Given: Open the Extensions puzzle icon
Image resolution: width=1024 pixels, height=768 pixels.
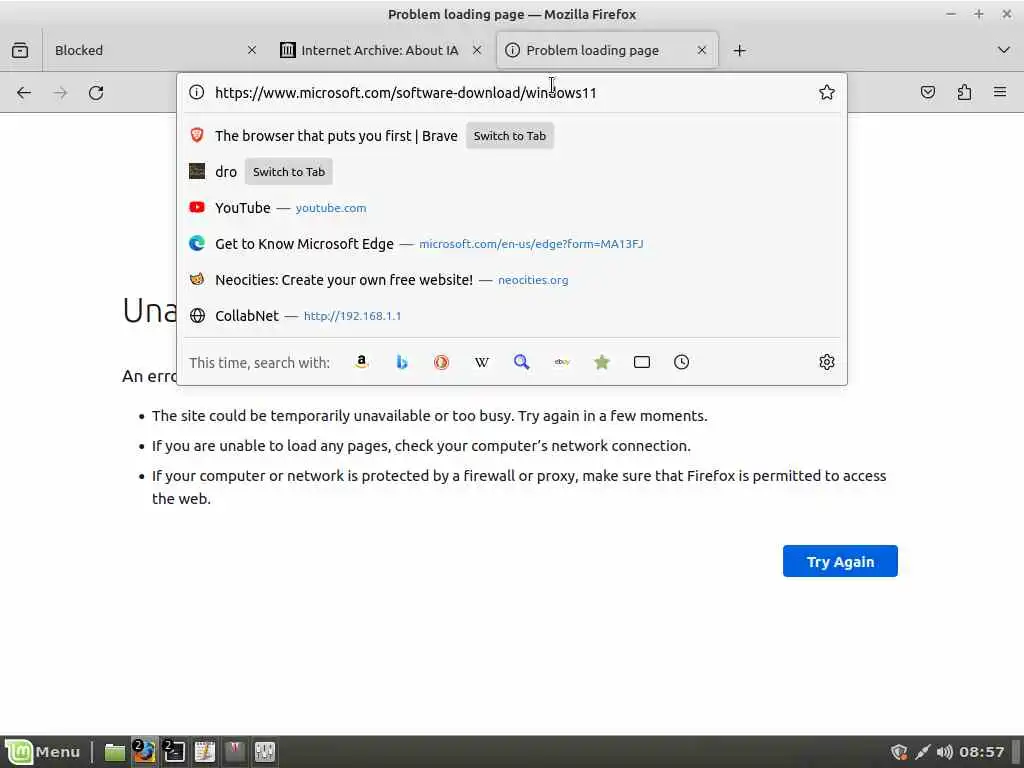Looking at the screenshot, I should tap(964, 92).
